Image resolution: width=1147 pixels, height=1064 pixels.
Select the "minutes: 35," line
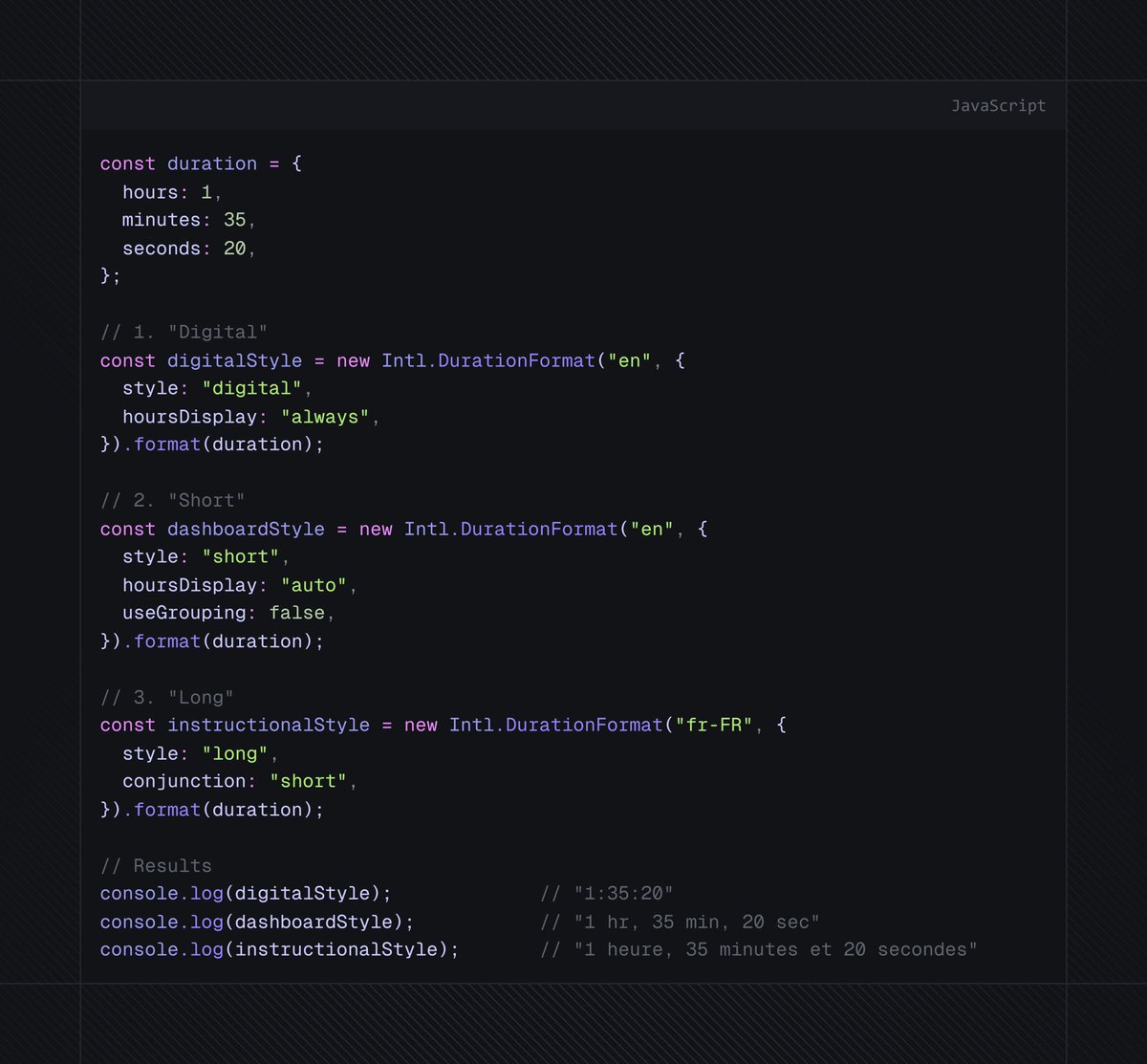189,220
